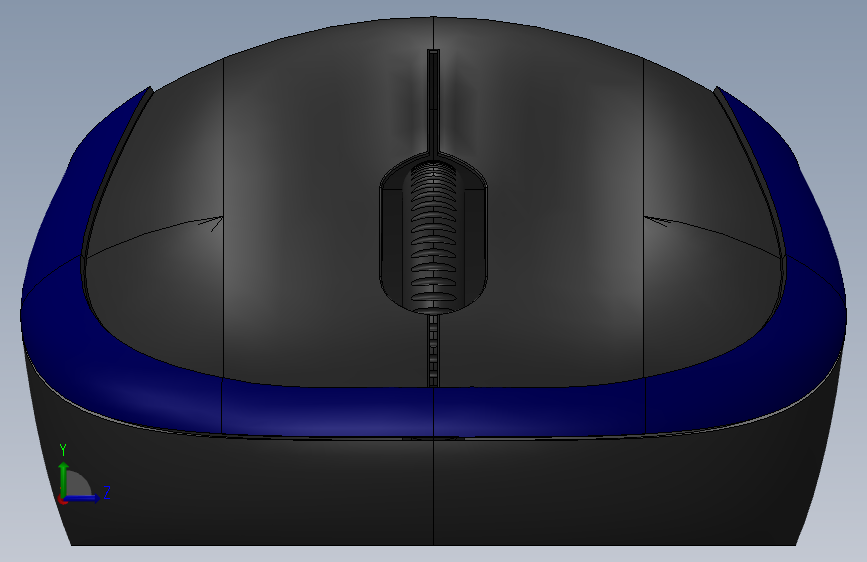The width and height of the screenshot is (867, 562).
Task: Select the blue trim band at front center
Action: [434, 410]
